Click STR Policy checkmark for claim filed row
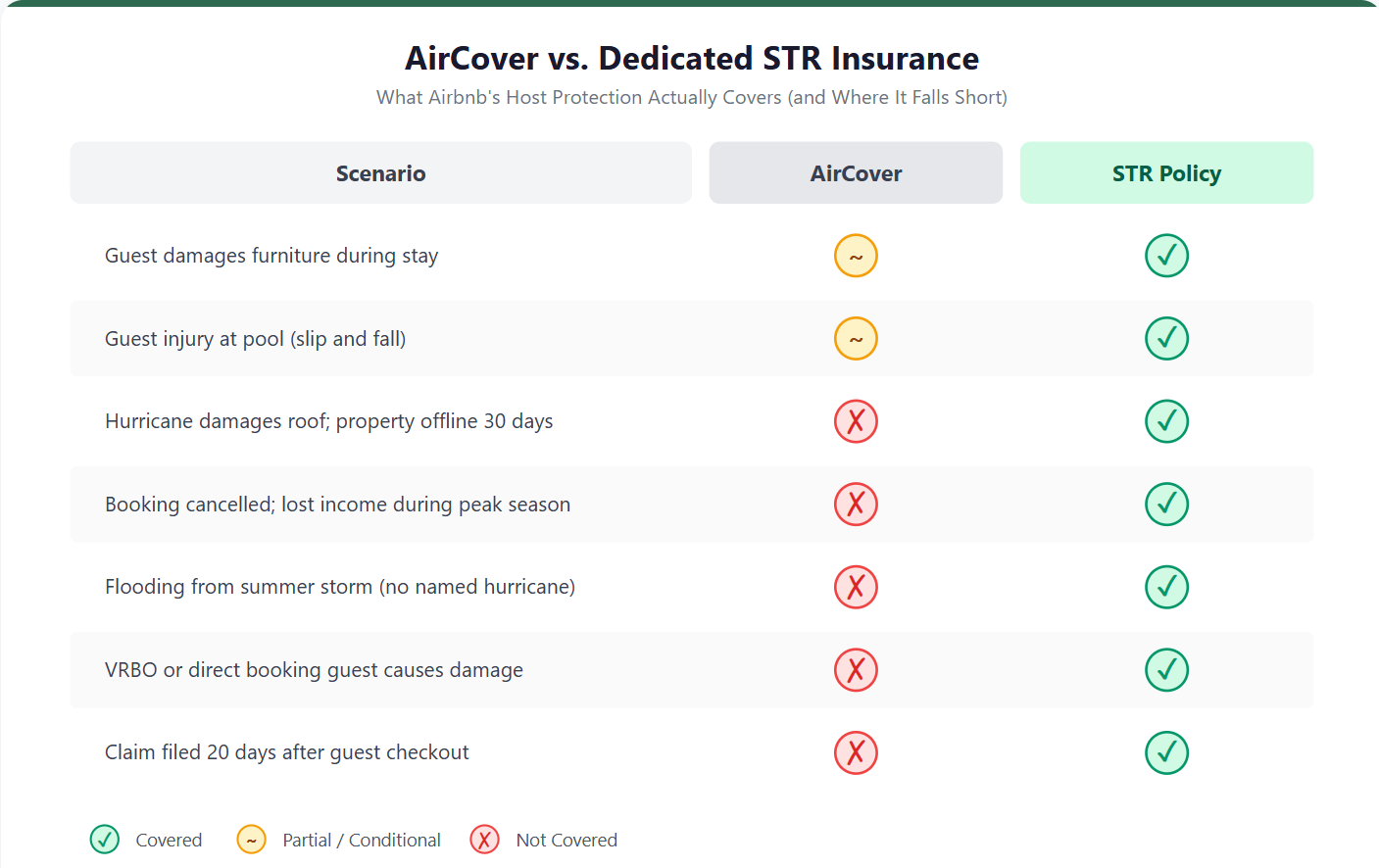 click(x=1166, y=752)
